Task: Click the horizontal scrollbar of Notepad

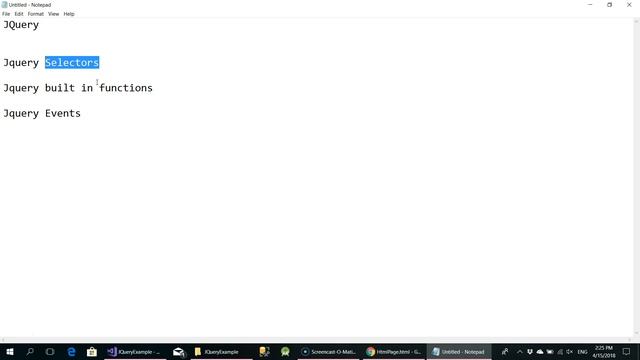Action: [x=316, y=340]
